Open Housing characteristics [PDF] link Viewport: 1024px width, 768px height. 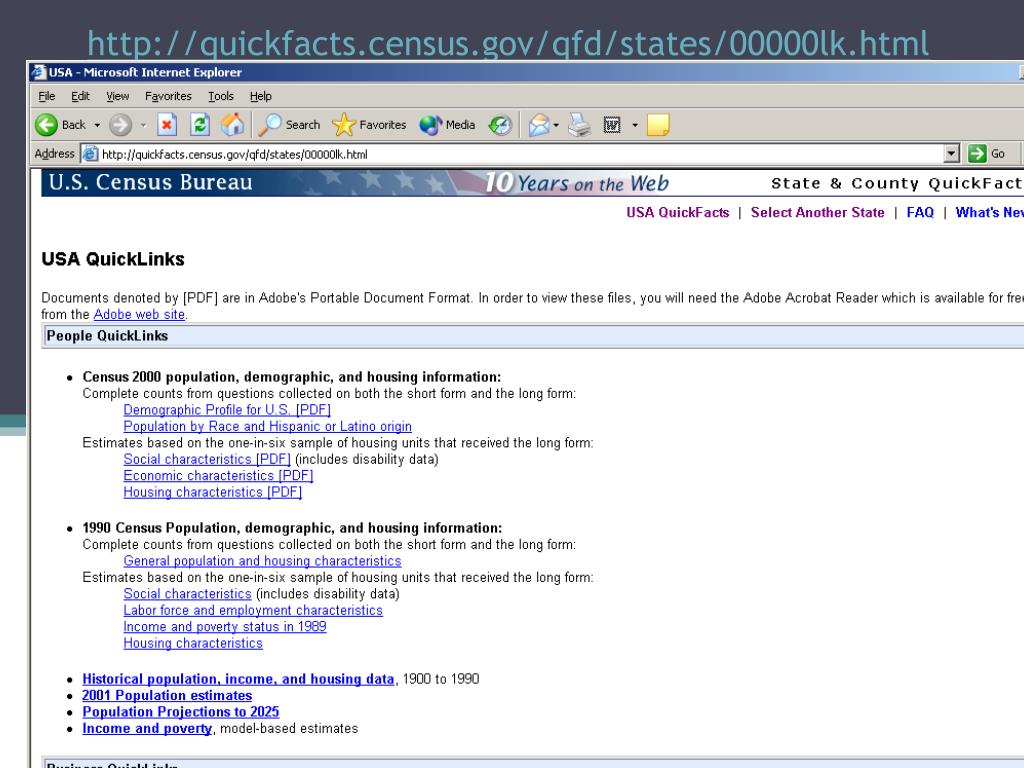pyautogui.click(x=212, y=492)
